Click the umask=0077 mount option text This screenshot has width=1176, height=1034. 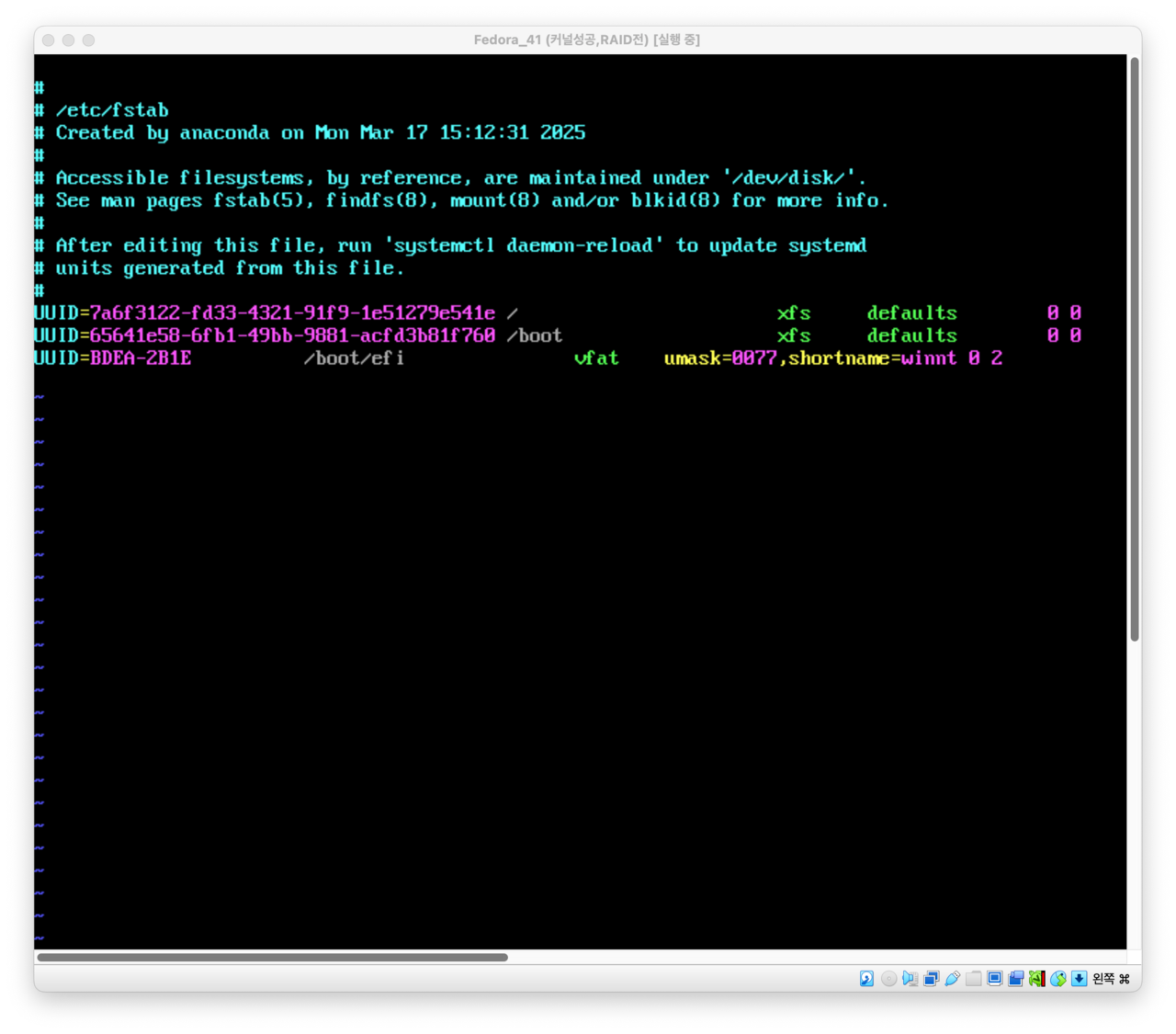(719, 358)
